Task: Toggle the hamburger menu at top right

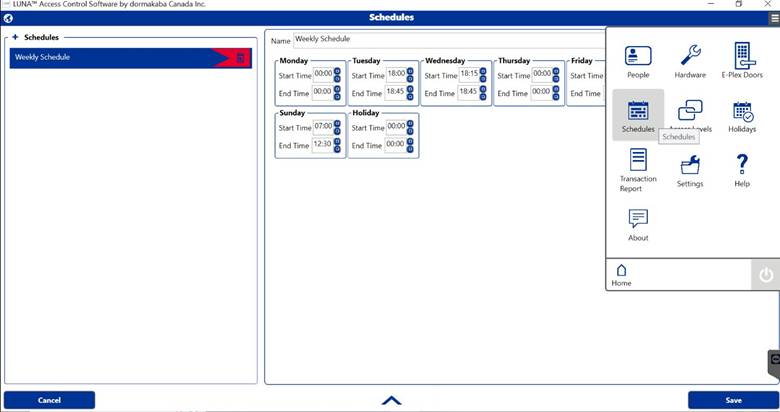Action: click(774, 18)
